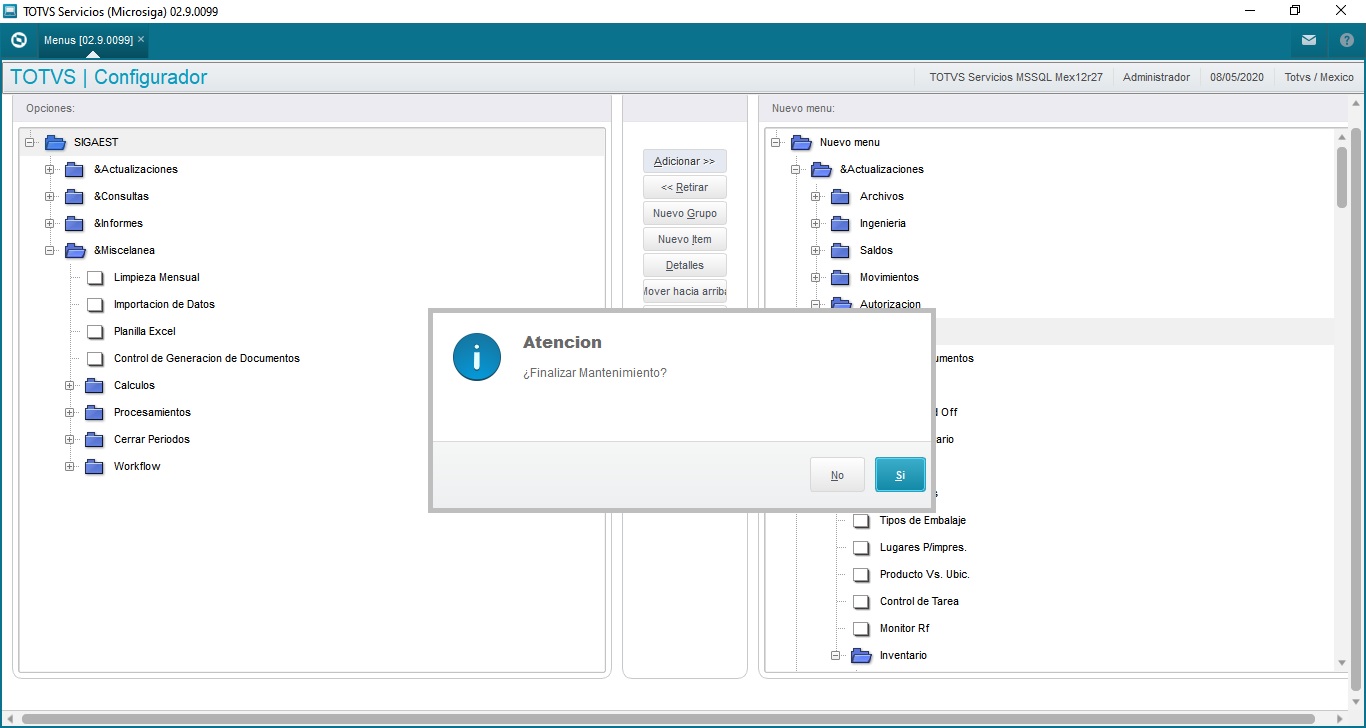The width and height of the screenshot is (1366, 728).
Task: Expand the Cerrar Periodos node
Action: click(x=69, y=439)
